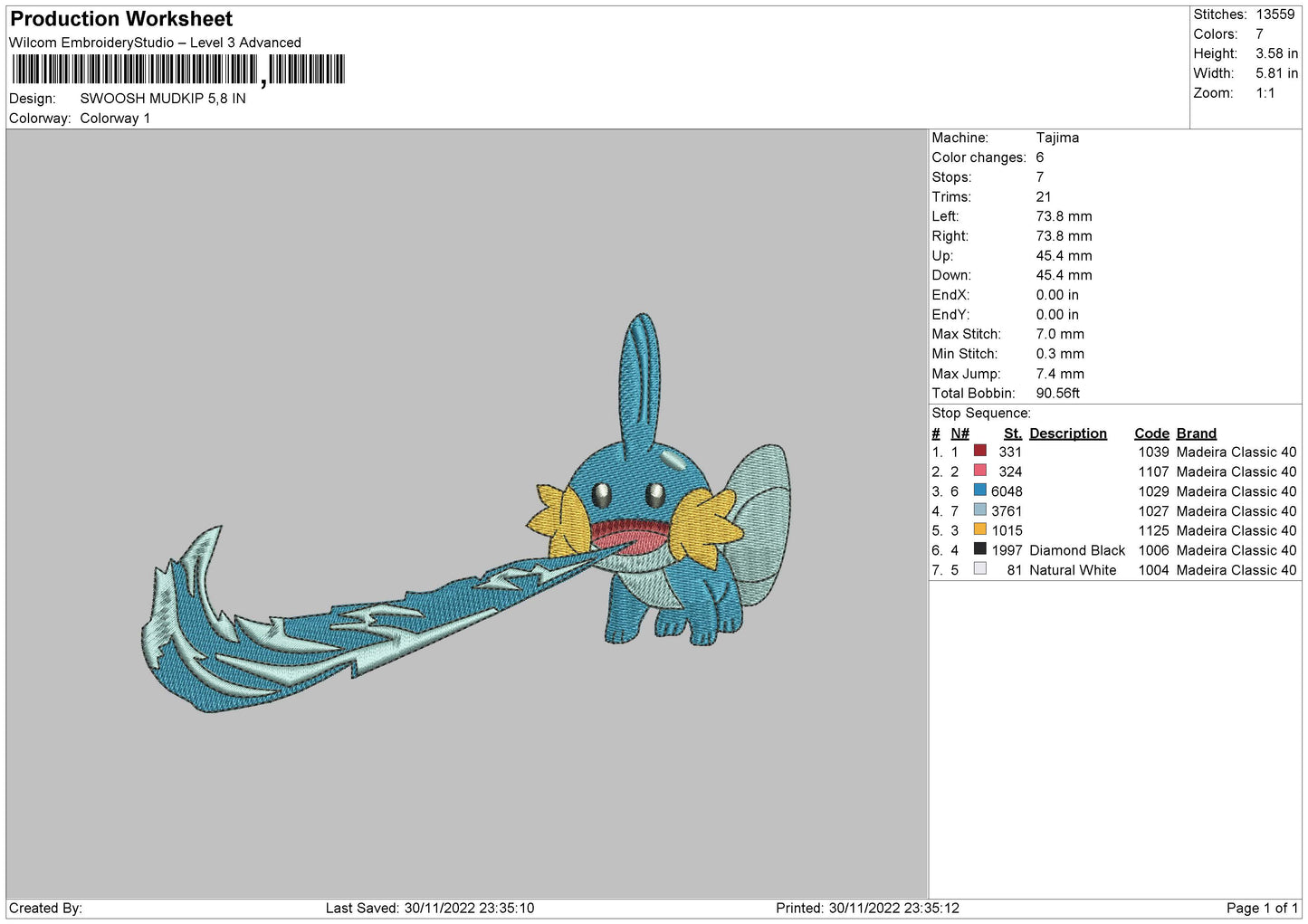
Task: Click the Page 1 of 1 footer text
Action: point(1262,908)
